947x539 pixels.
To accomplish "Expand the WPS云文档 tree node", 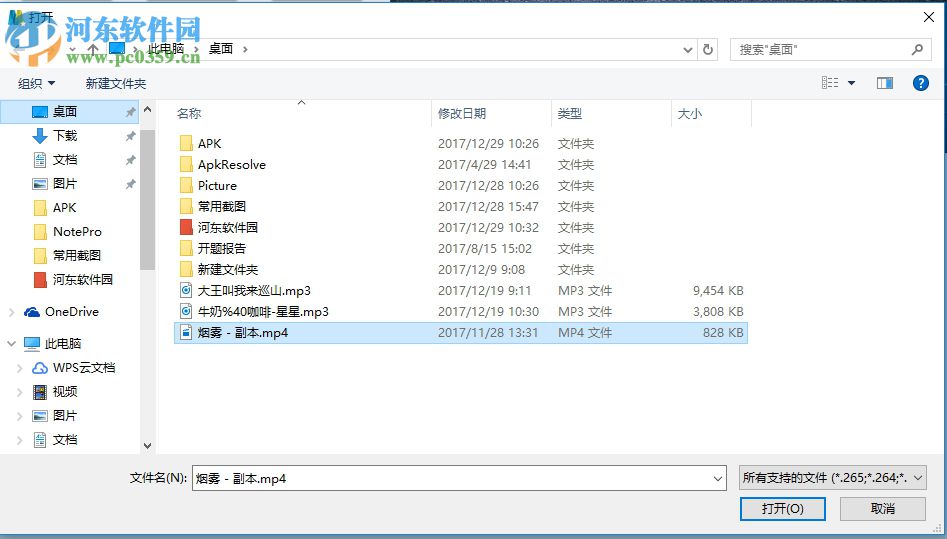I will click(19, 367).
